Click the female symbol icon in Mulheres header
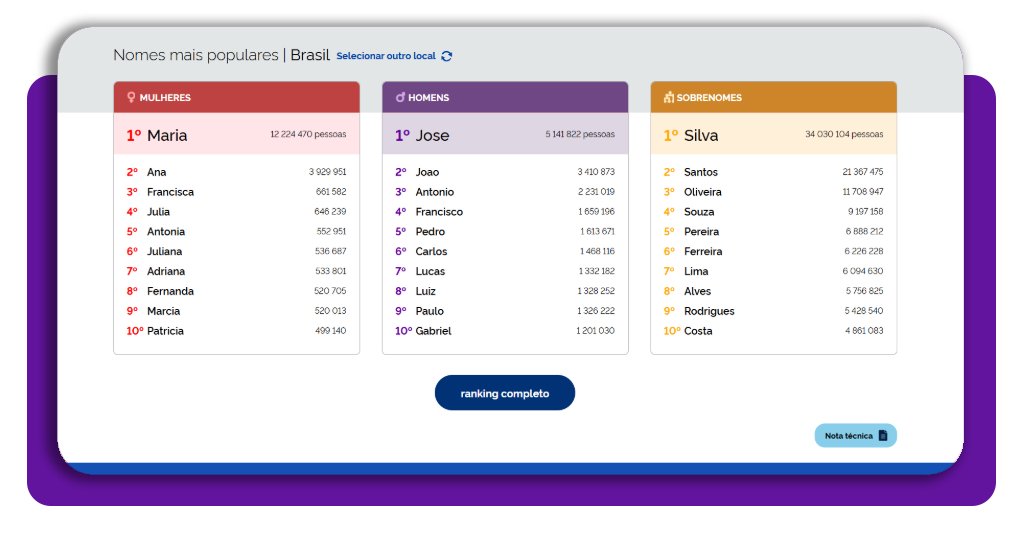 [x=131, y=98]
